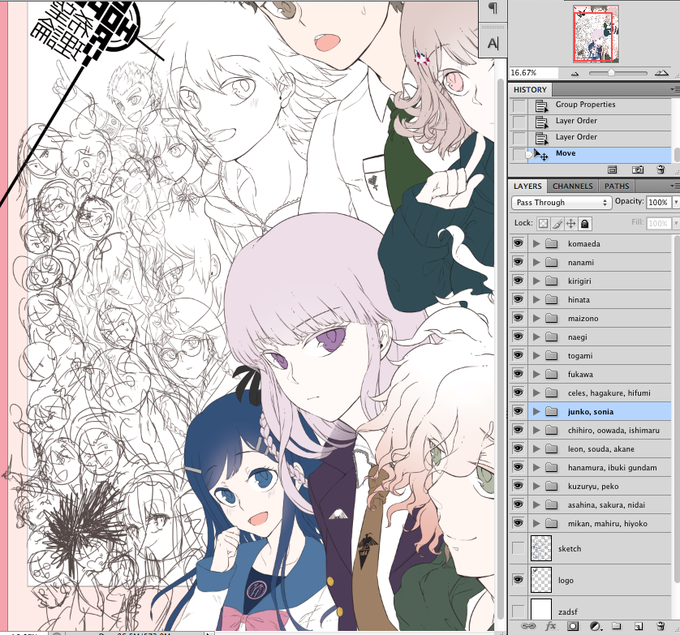Click the Lock all padlock icon
680x635 pixels.
tap(585, 223)
